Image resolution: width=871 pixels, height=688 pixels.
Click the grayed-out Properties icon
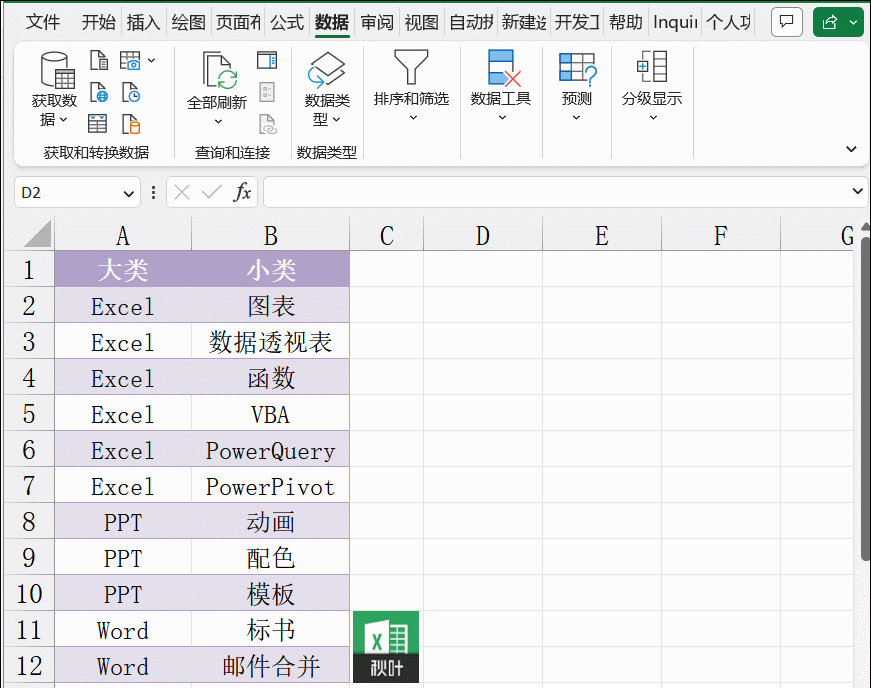[267, 92]
